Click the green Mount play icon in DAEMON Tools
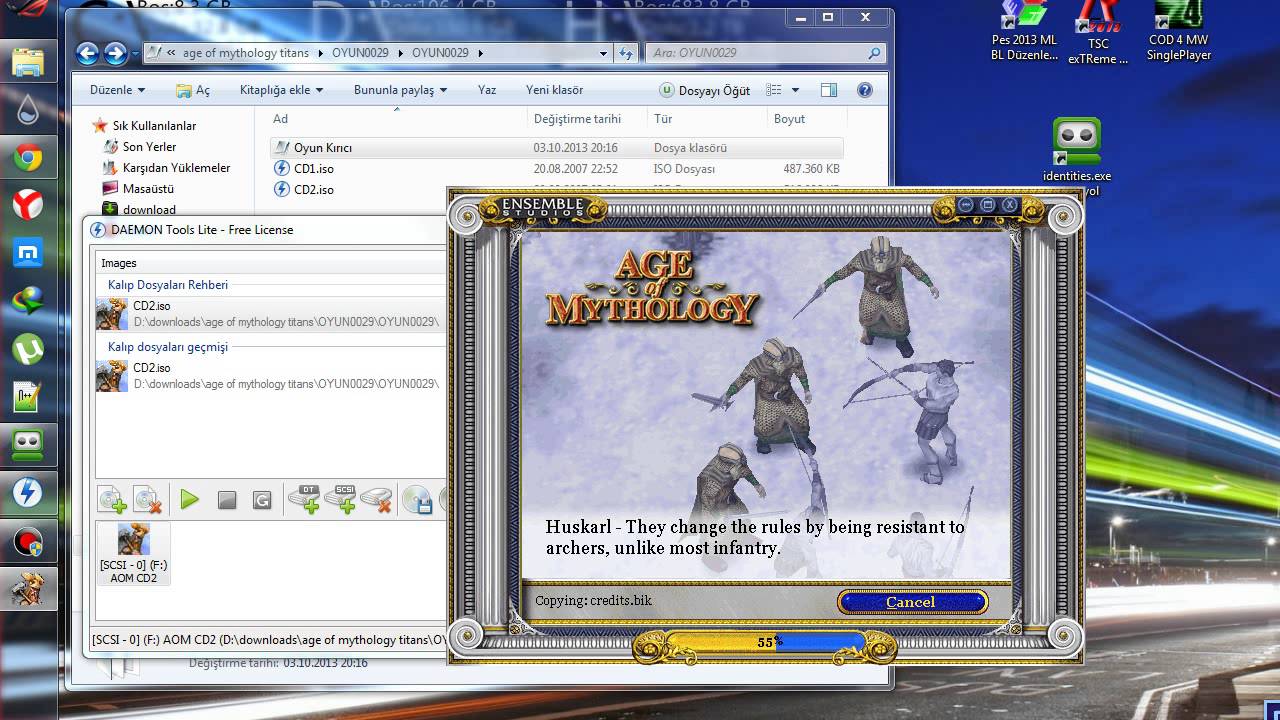The height and width of the screenshot is (720, 1280). [x=190, y=500]
